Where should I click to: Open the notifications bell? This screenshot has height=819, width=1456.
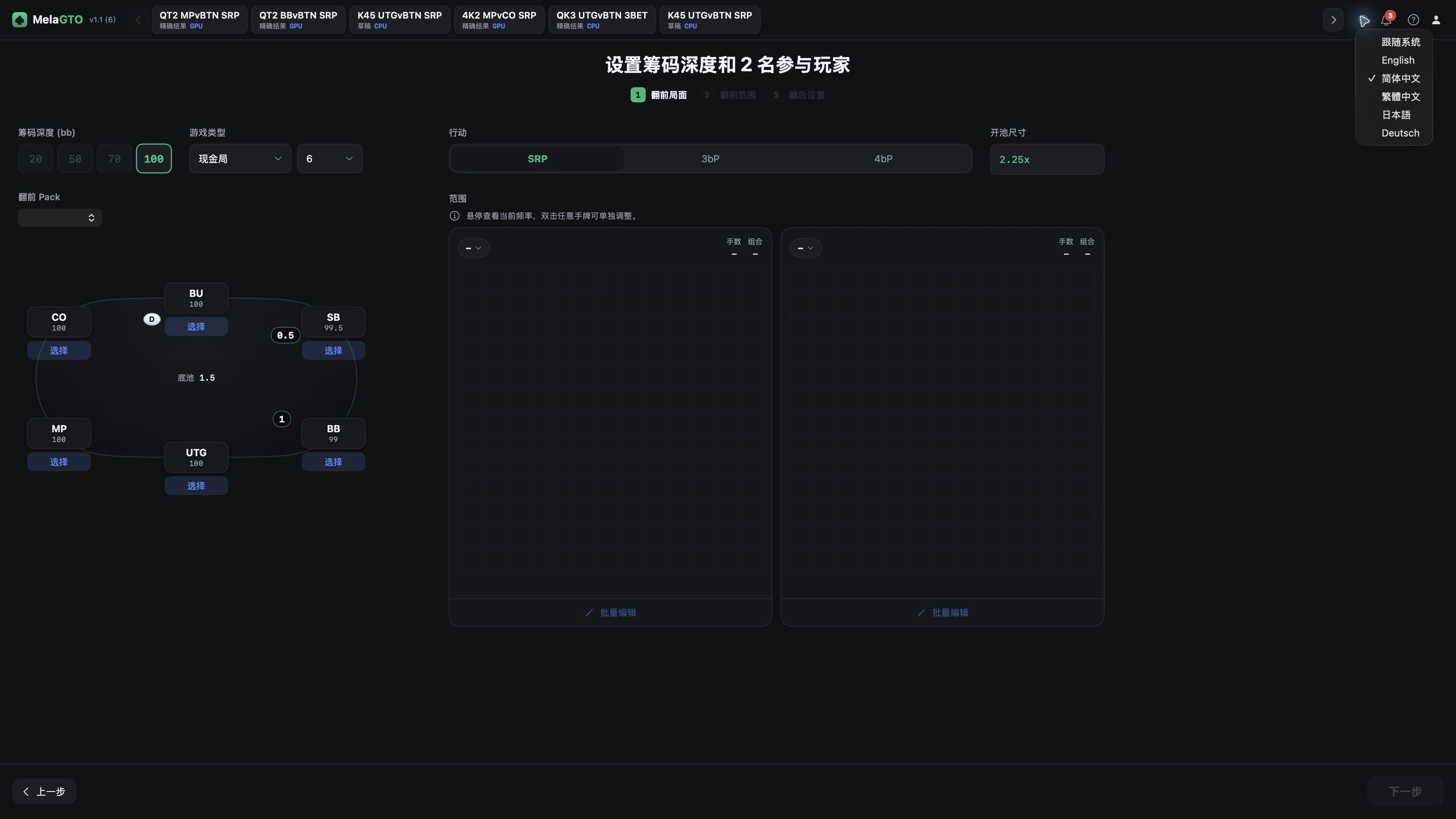(1386, 20)
